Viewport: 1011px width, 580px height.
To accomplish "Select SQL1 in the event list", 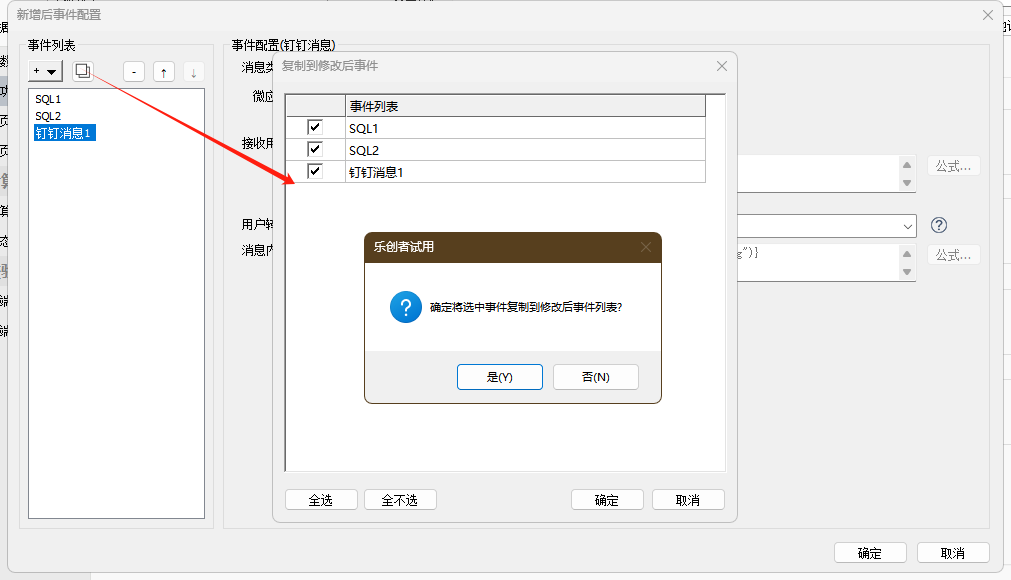I will click(x=48, y=100).
